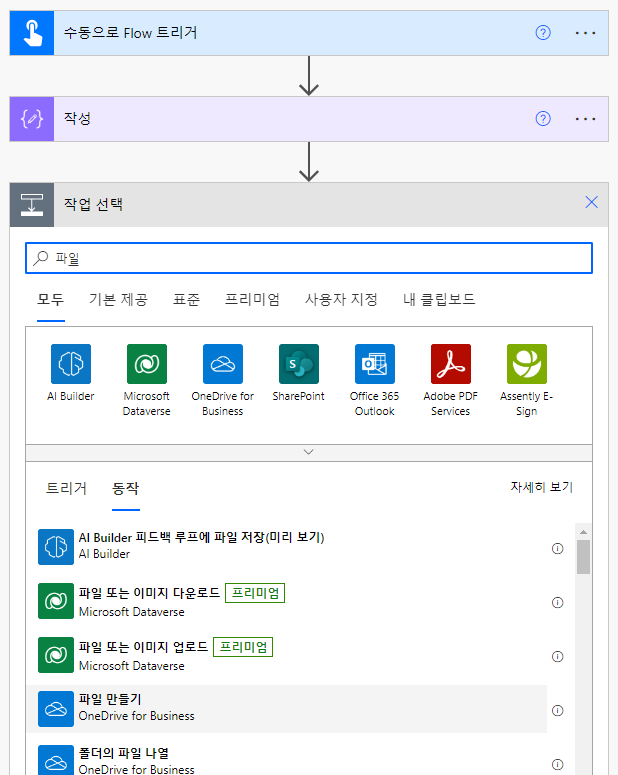Choose the Microsoft Dataverse connector icon
This screenshot has height=775, width=618.
[x=147, y=364]
